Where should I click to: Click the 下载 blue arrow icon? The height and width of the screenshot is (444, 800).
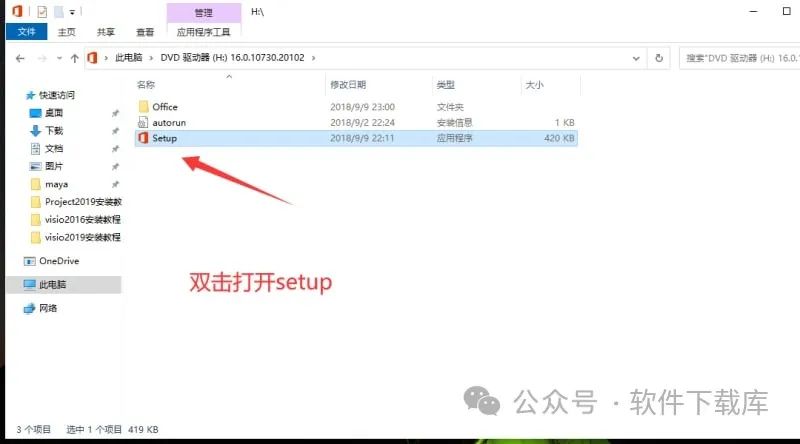35,131
